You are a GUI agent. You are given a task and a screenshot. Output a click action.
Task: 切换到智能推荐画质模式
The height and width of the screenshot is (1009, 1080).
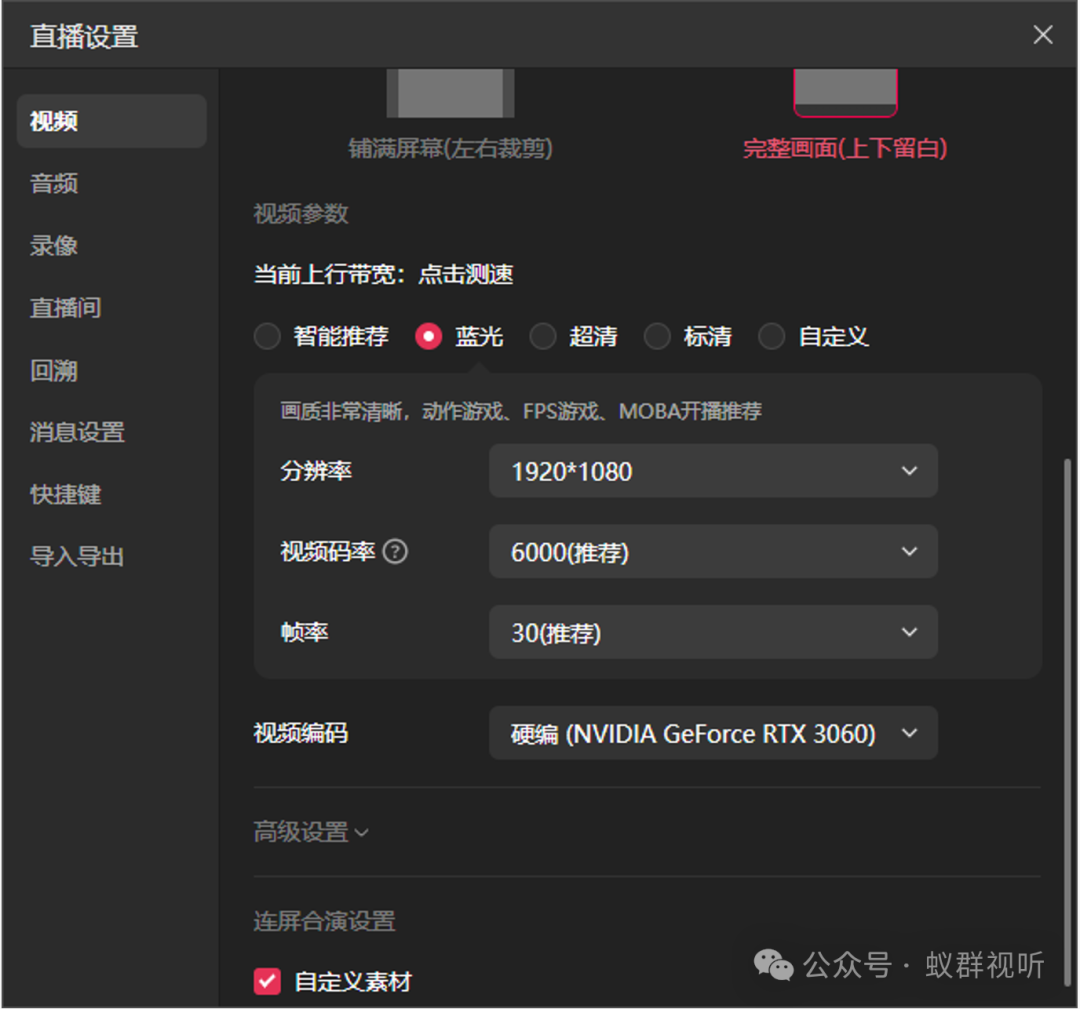267,337
